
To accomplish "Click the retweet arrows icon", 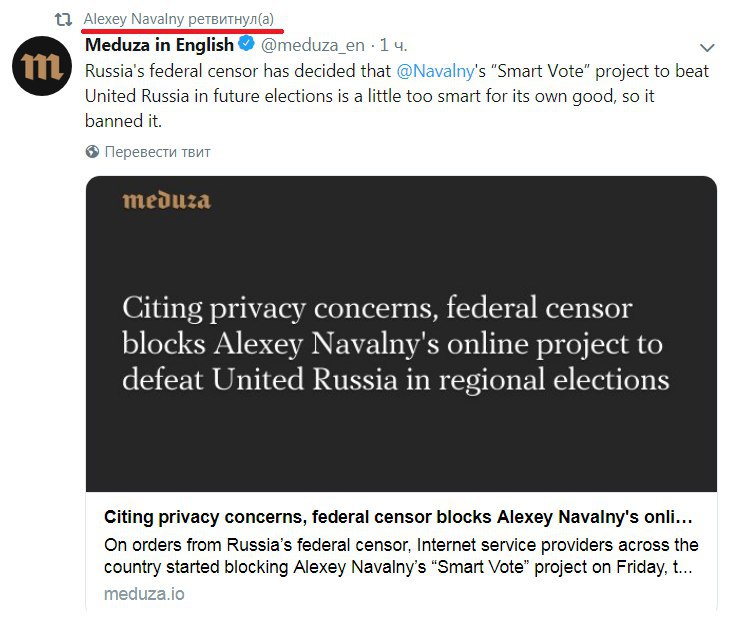I will (63, 20).
